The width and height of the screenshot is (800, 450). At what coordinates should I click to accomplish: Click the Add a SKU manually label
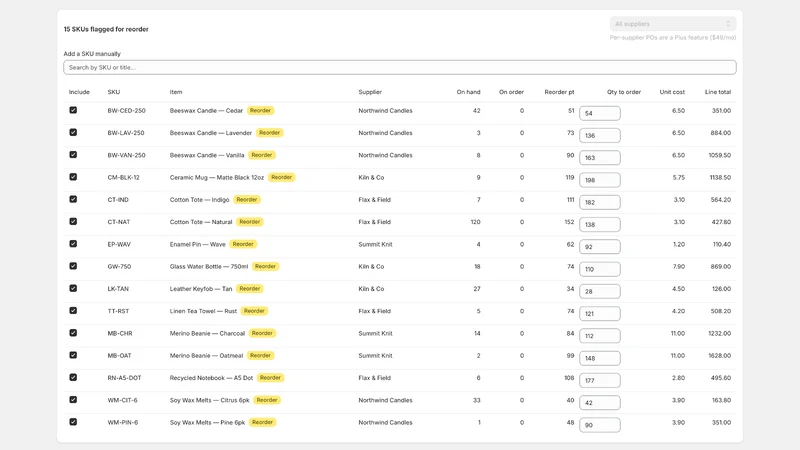[x=92, y=54]
